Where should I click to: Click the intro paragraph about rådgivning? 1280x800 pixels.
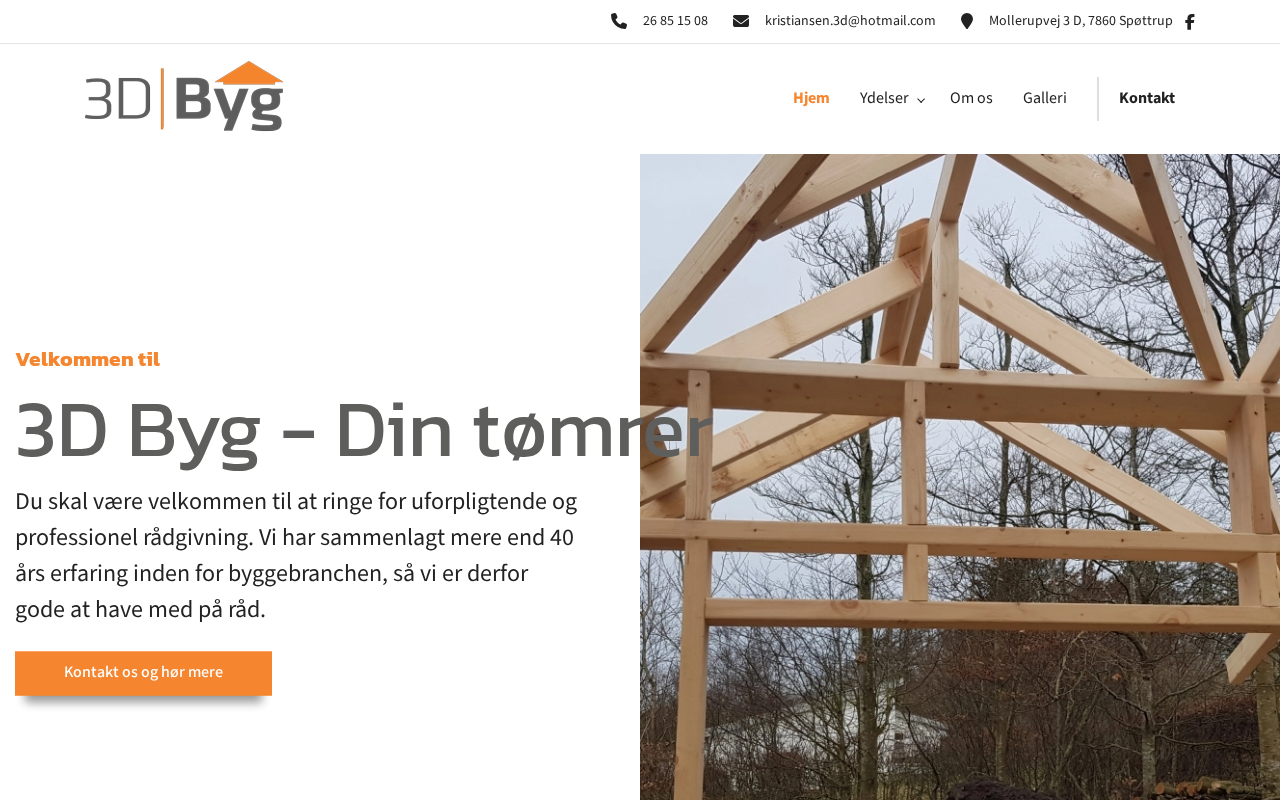click(x=296, y=555)
